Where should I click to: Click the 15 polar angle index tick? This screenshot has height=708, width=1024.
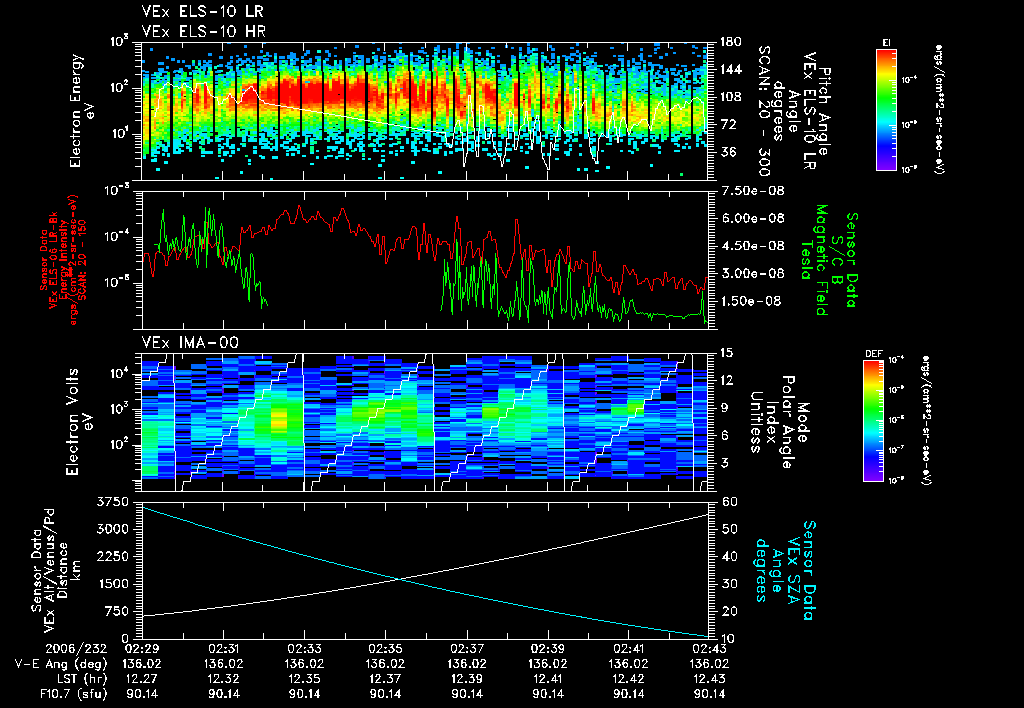click(x=726, y=353)
